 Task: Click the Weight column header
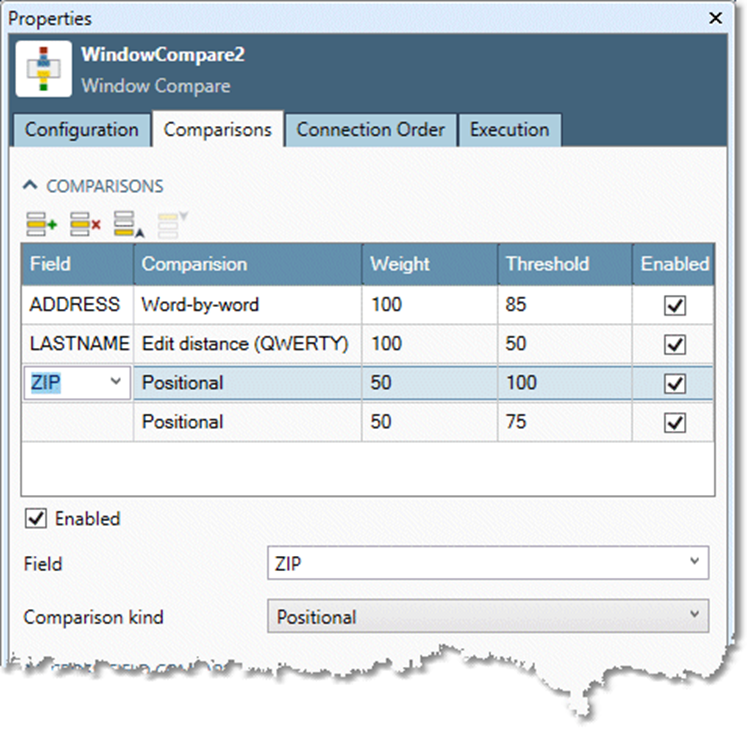[399, 265]
